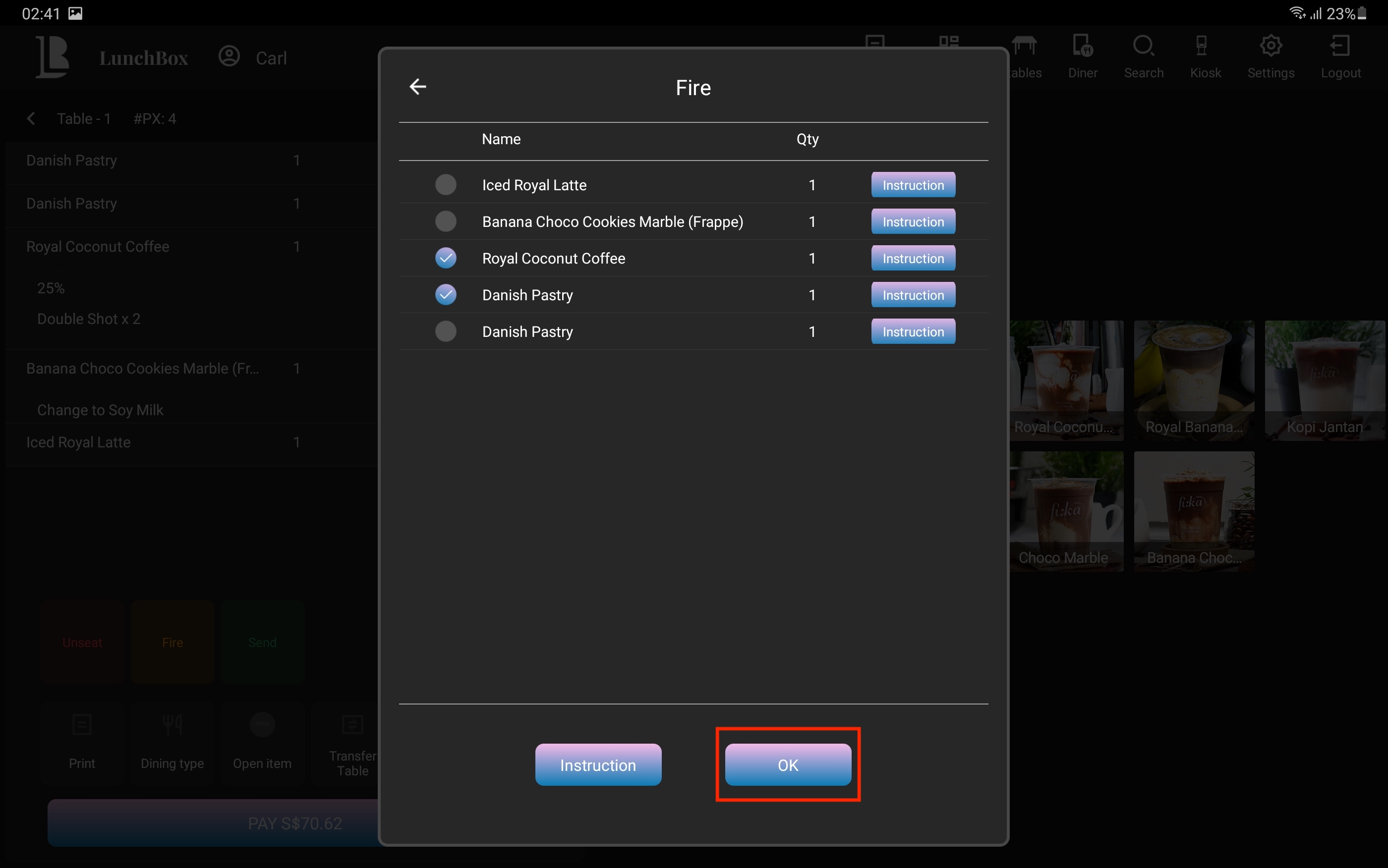Click the bottom Instruction button

(598, 764)
